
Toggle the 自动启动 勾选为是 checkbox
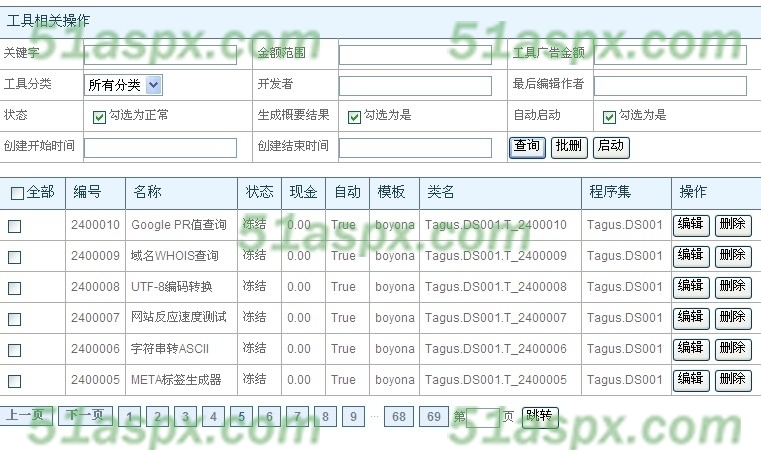point(609,117)
